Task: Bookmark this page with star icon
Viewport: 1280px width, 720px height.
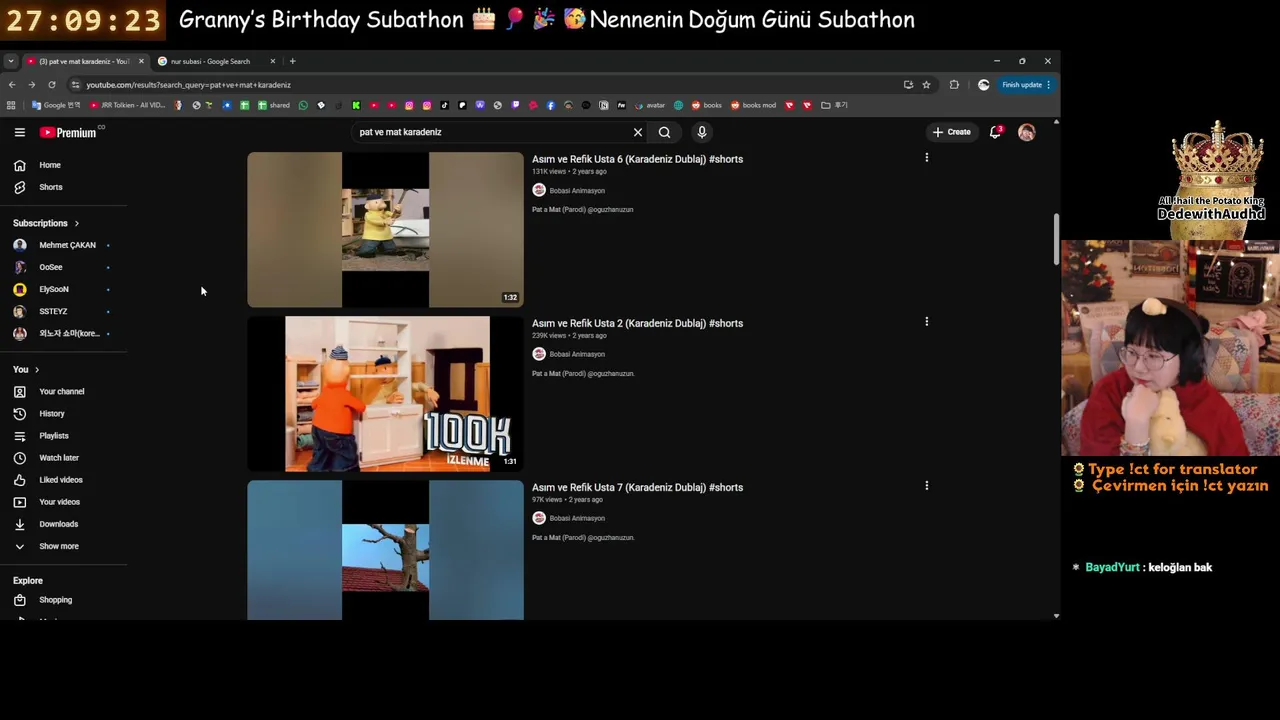Action: (x=926, y=85)
